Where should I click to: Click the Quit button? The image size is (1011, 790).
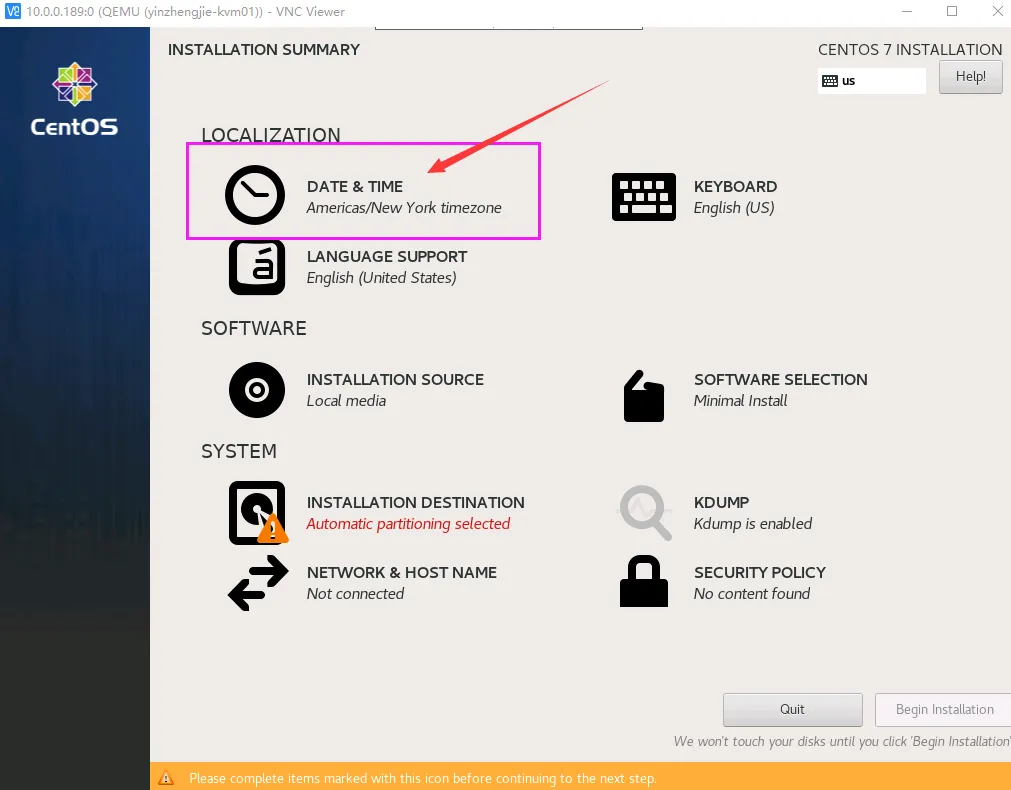792,709
